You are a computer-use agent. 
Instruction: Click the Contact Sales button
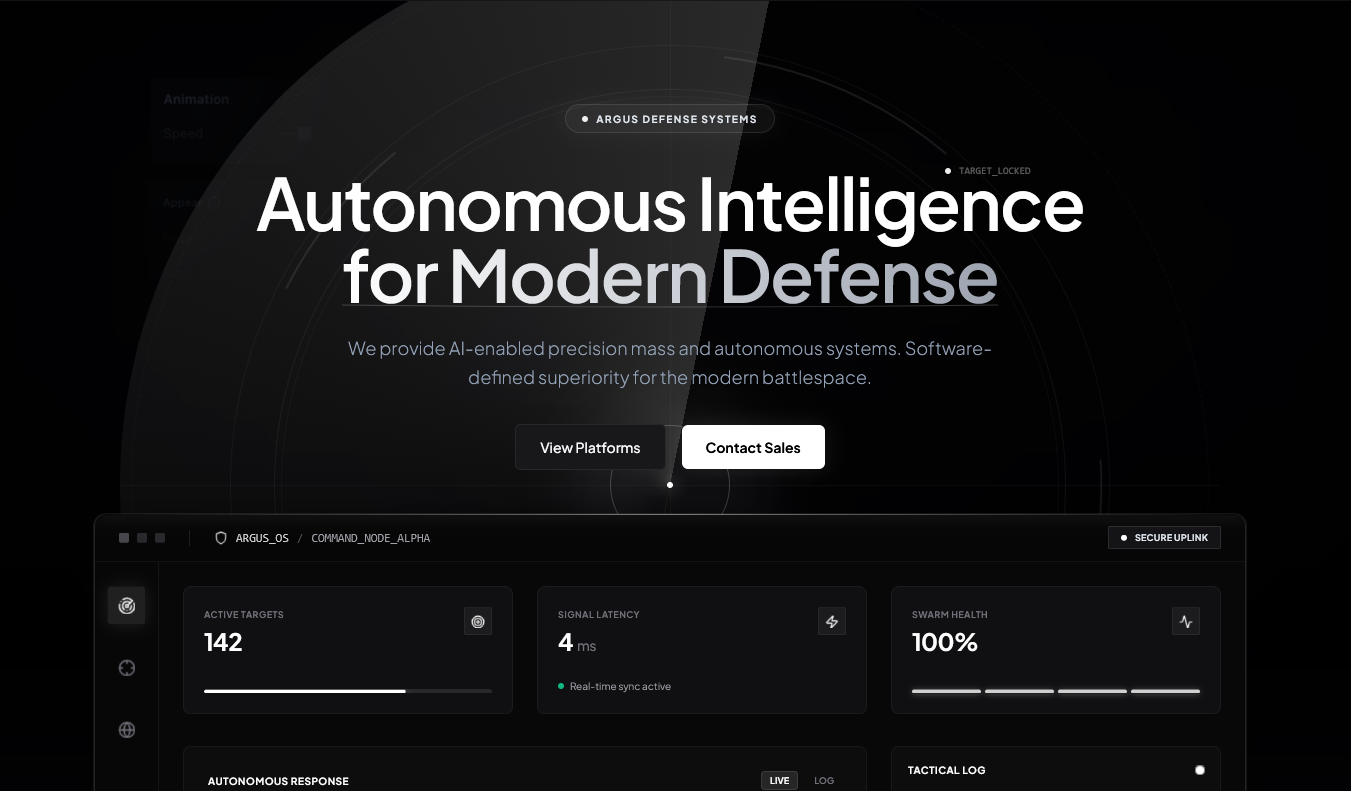pyautogui.click(x=753, y=447)
